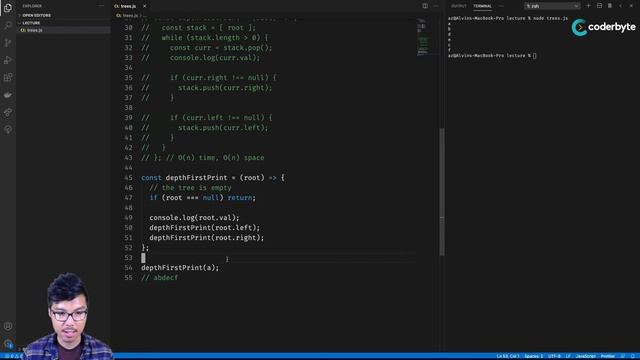The height and width of the screenshot is (360, 640).
Task: Open the notifications bell in status bar
Action: click(x=633, y=356)
